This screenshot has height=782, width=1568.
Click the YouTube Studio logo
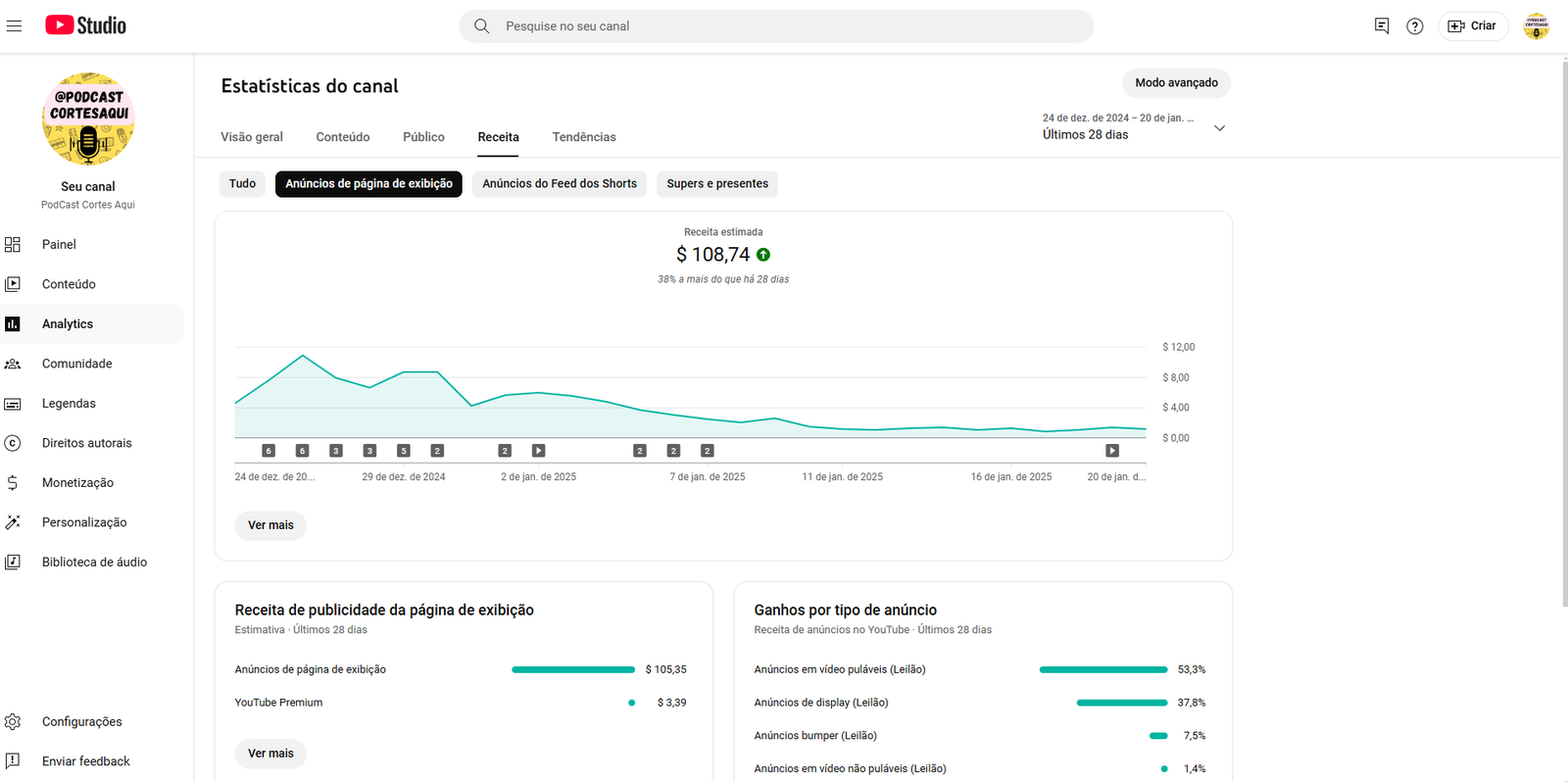click(x=86, y=25)
